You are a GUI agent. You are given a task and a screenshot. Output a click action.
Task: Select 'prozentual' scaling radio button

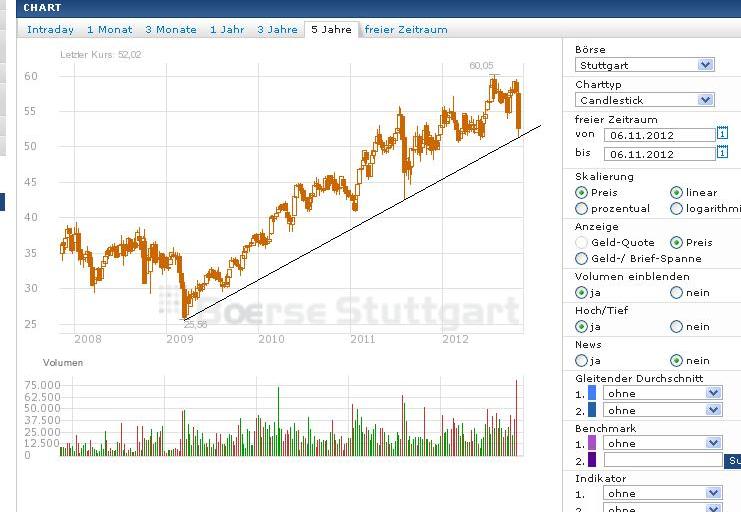click(x=582, y=209)
